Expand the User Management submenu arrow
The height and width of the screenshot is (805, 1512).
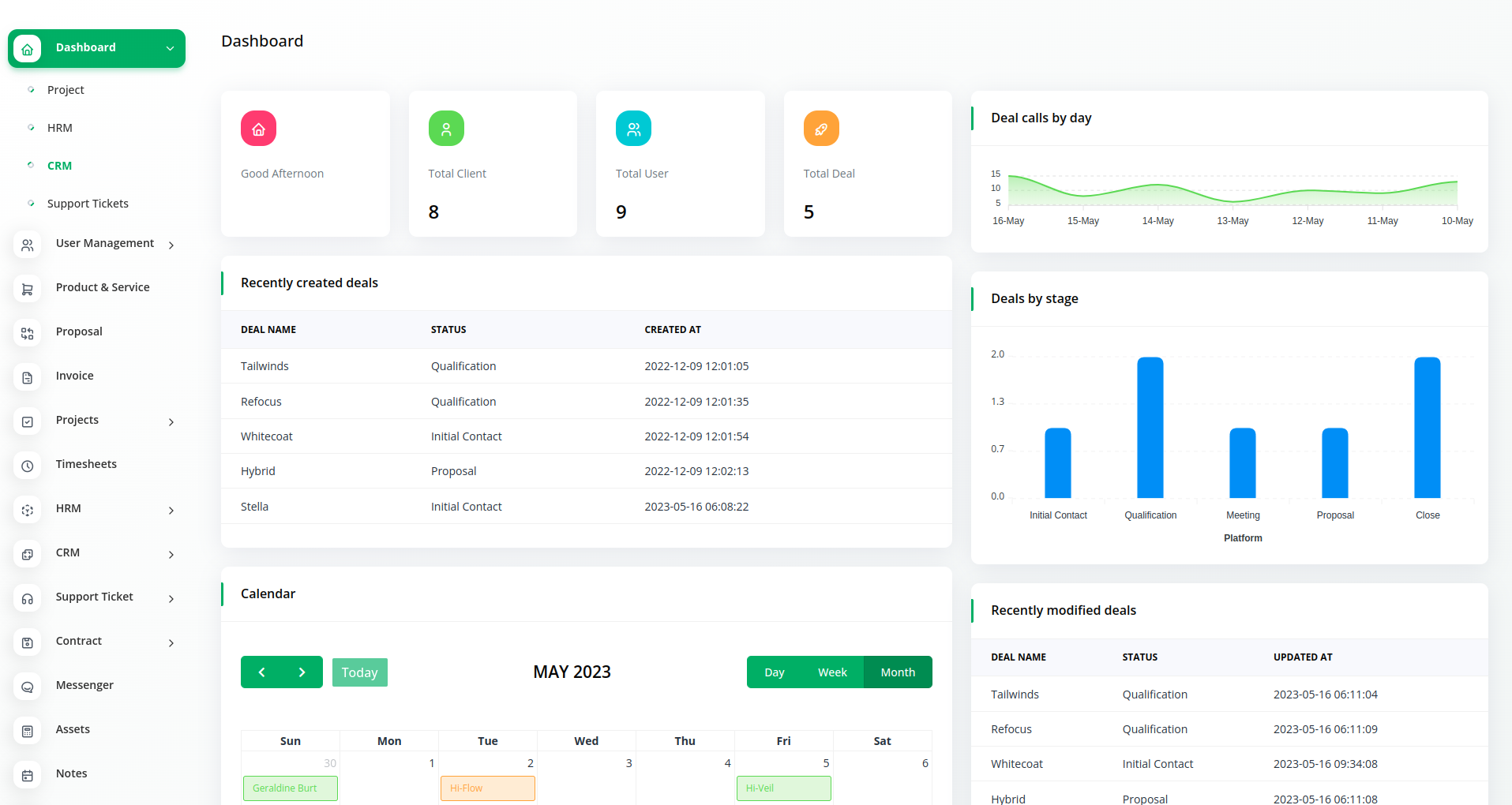pos(171,245)
